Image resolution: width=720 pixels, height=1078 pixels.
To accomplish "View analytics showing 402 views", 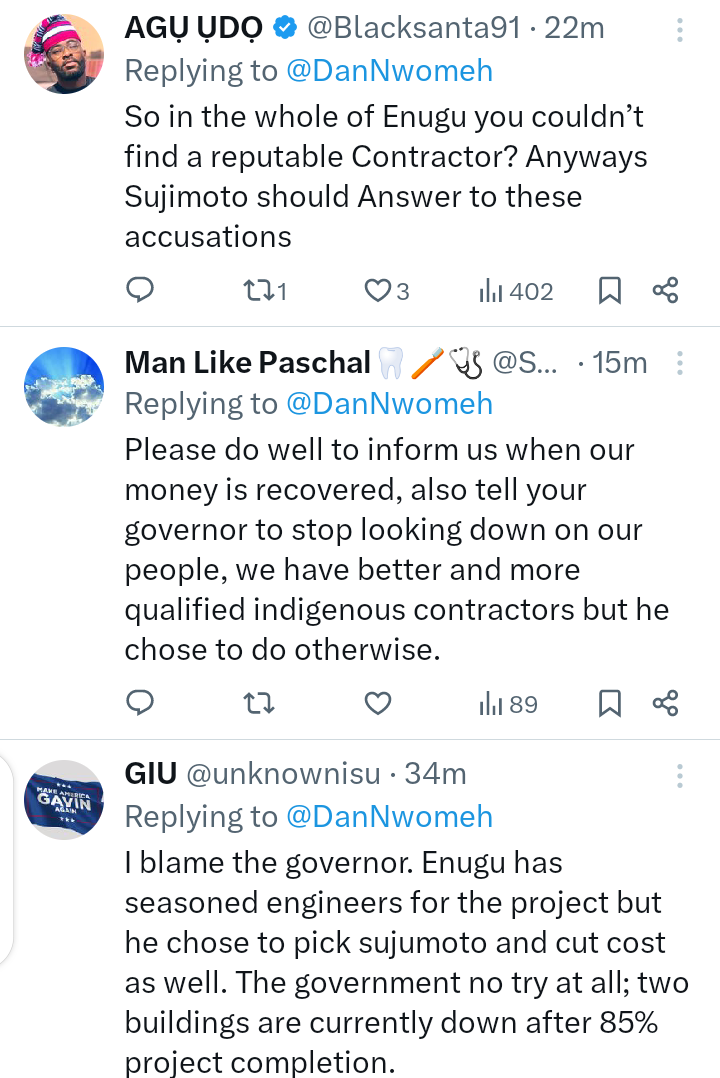I will (x=516, y=291).
